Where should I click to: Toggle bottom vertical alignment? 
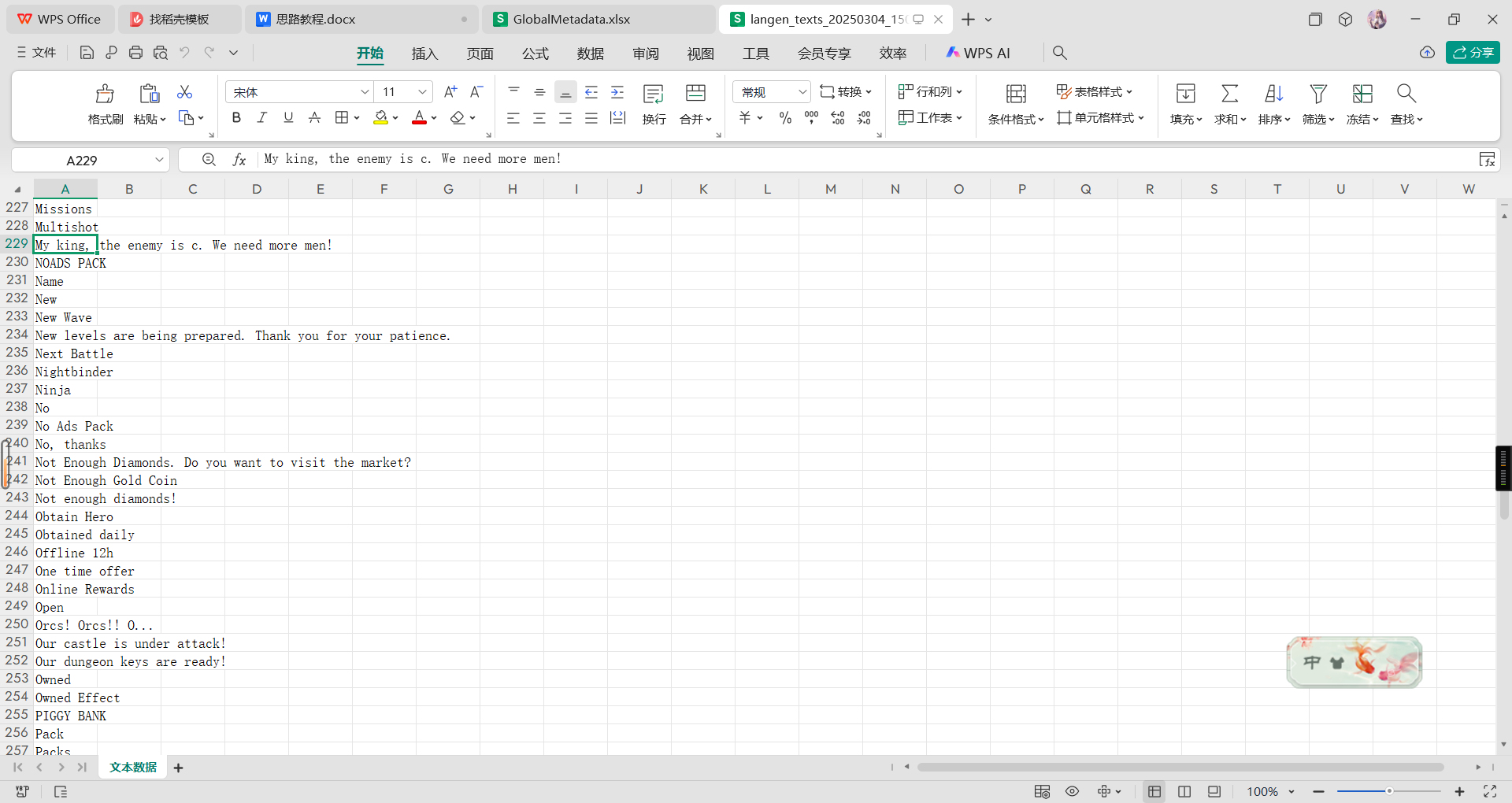[565, 92]
